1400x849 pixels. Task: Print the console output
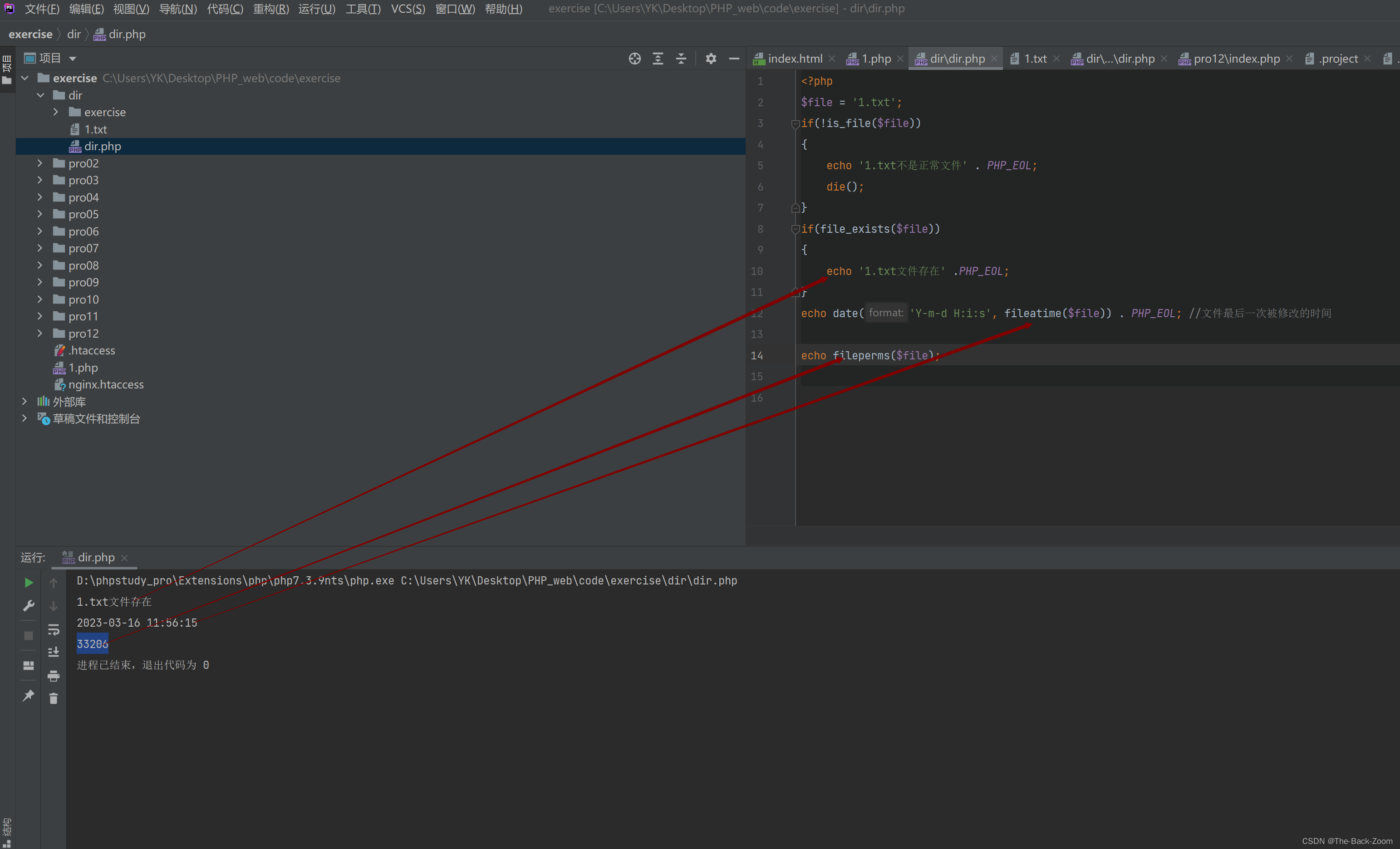click(x=54, y=676)
